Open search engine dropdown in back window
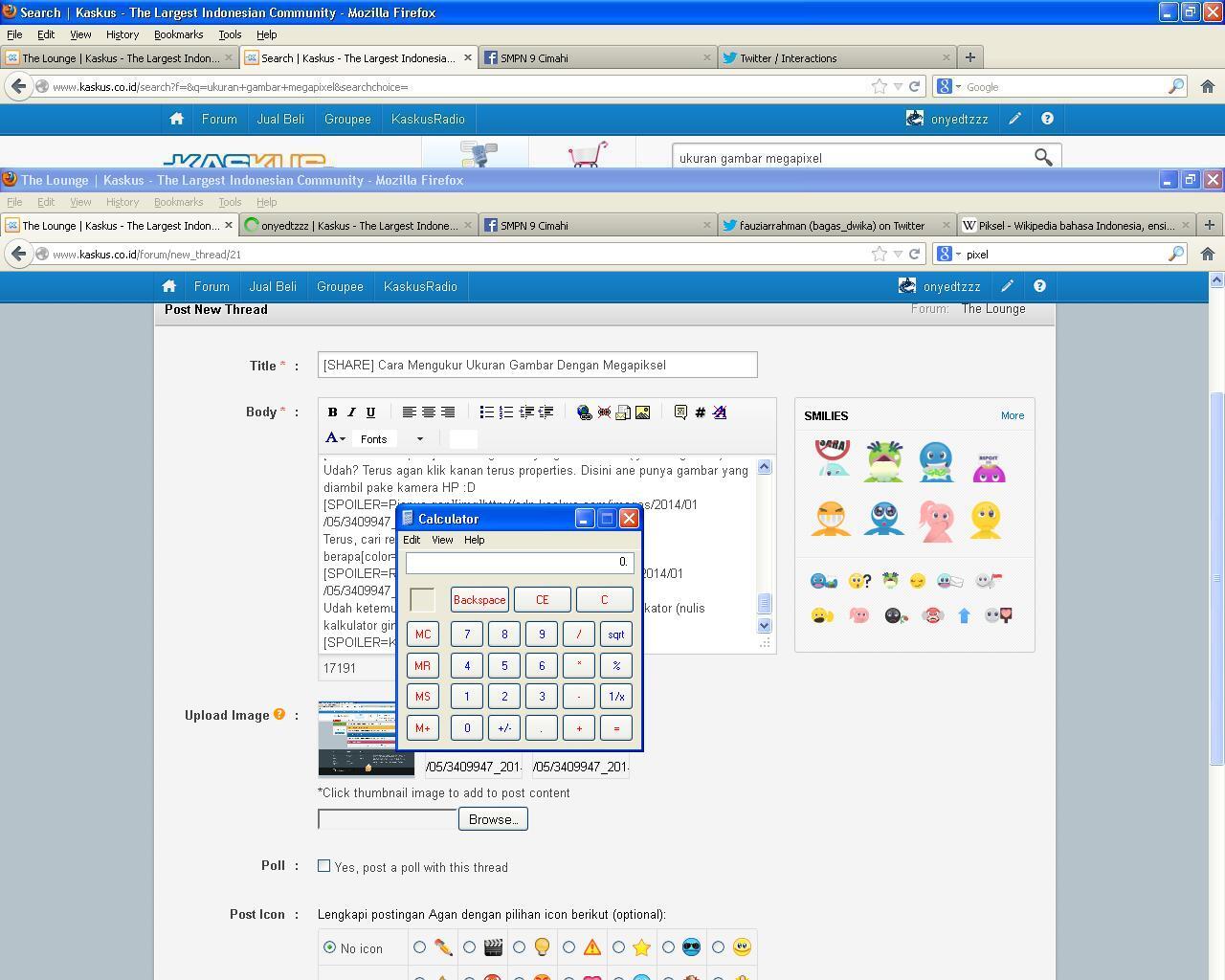This screenshot has width=1225, height=980. tap(948, 86)
